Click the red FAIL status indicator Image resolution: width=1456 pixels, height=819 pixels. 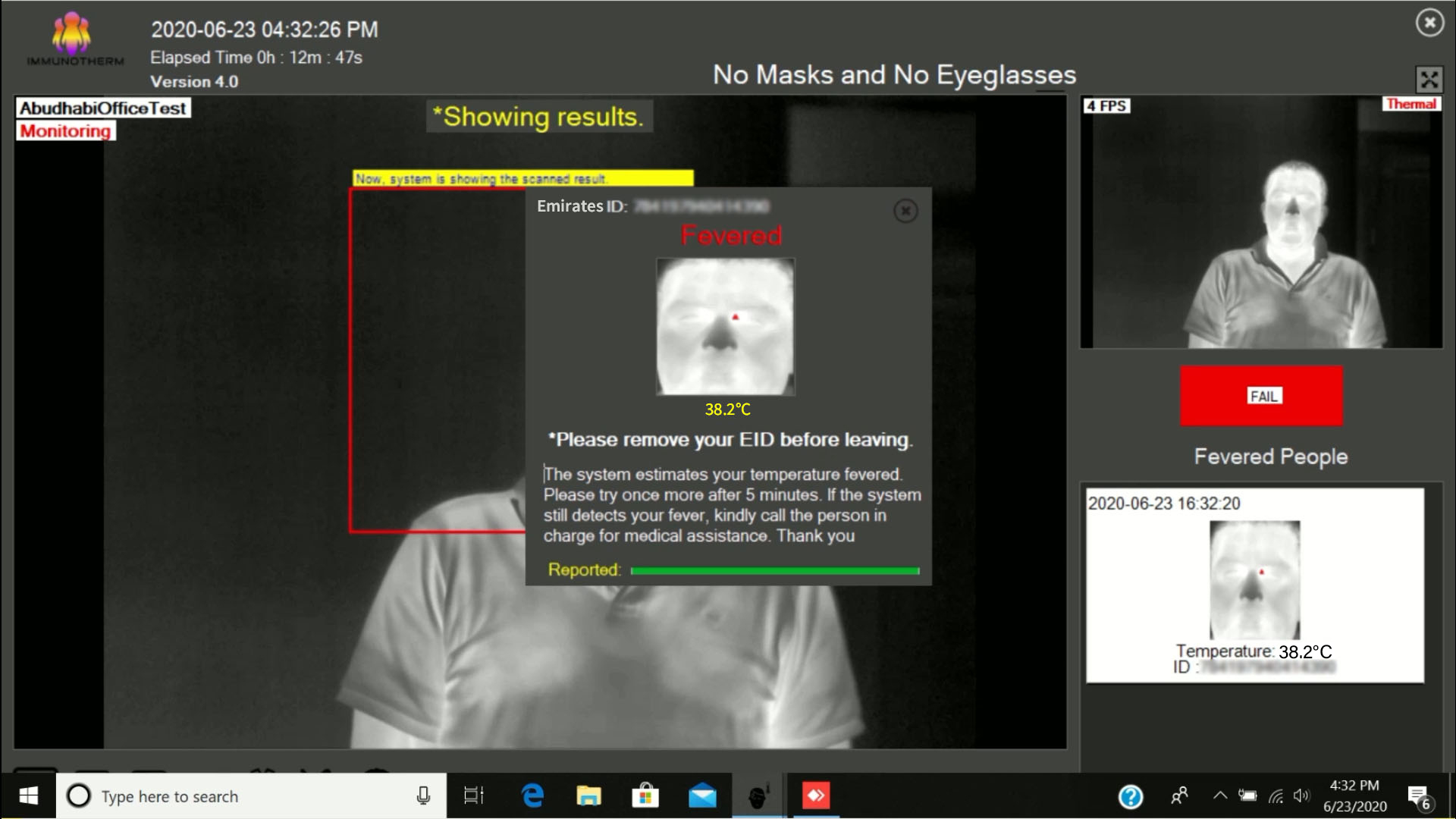coord(1261,396)
